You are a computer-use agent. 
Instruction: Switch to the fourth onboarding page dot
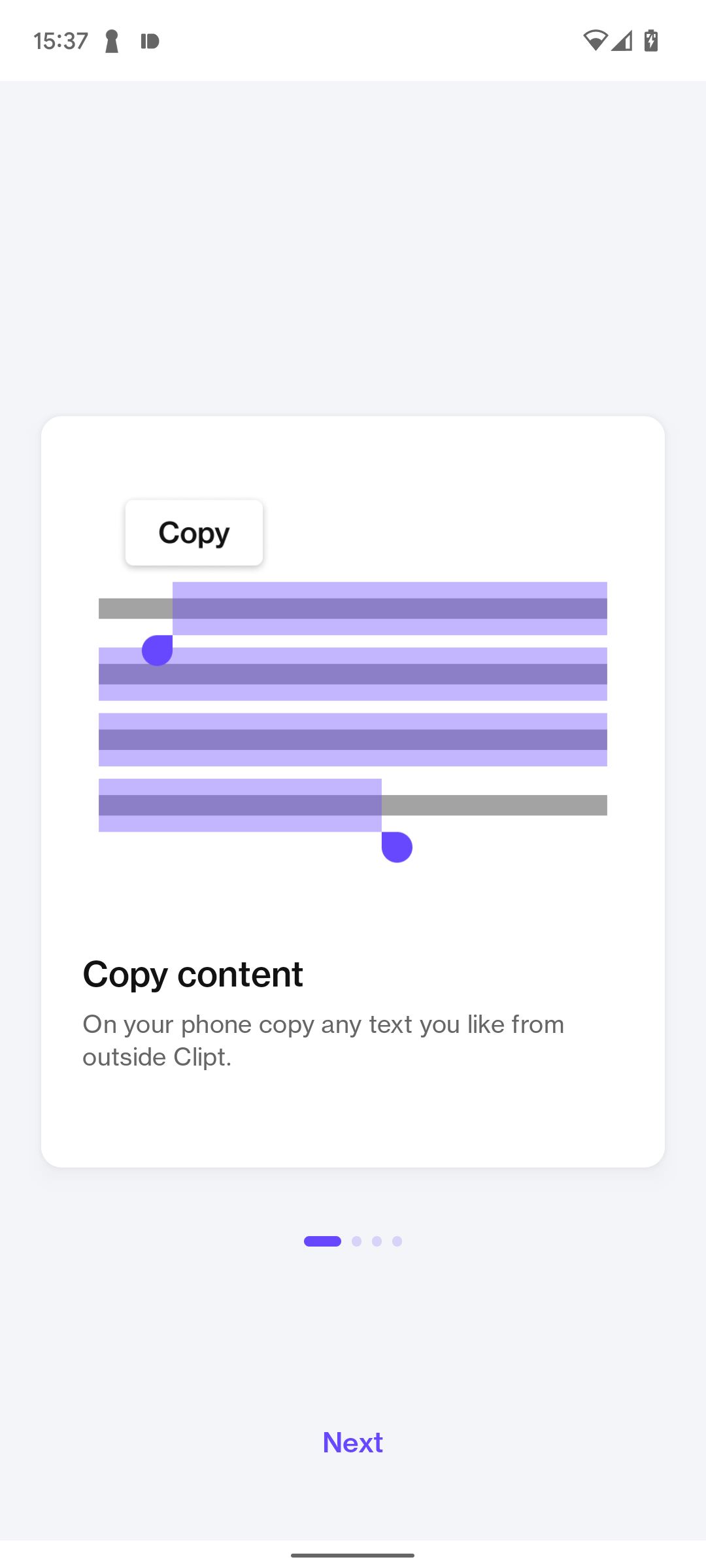[397, 1241]
